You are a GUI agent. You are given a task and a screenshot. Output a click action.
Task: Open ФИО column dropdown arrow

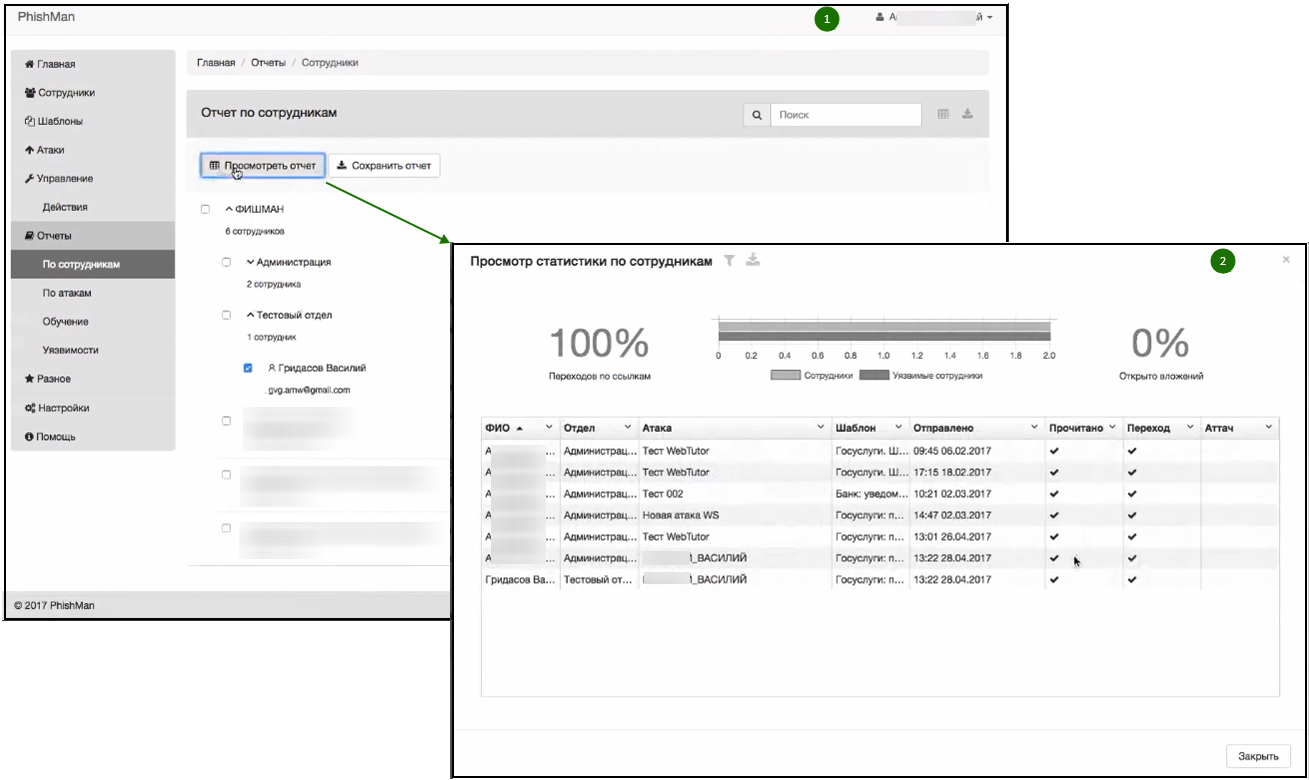tap(549, 428)
